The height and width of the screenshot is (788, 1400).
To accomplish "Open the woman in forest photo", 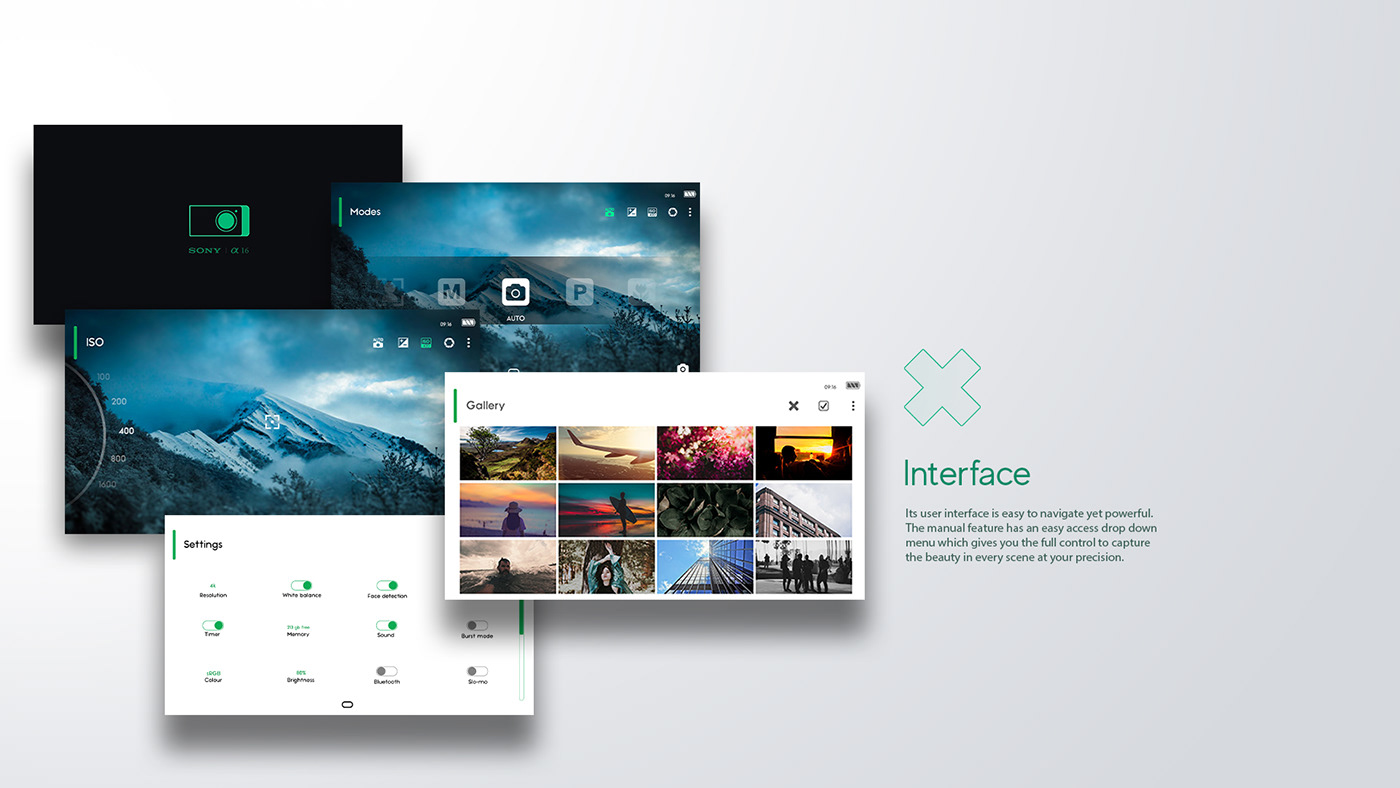I will tap(606, 567).
